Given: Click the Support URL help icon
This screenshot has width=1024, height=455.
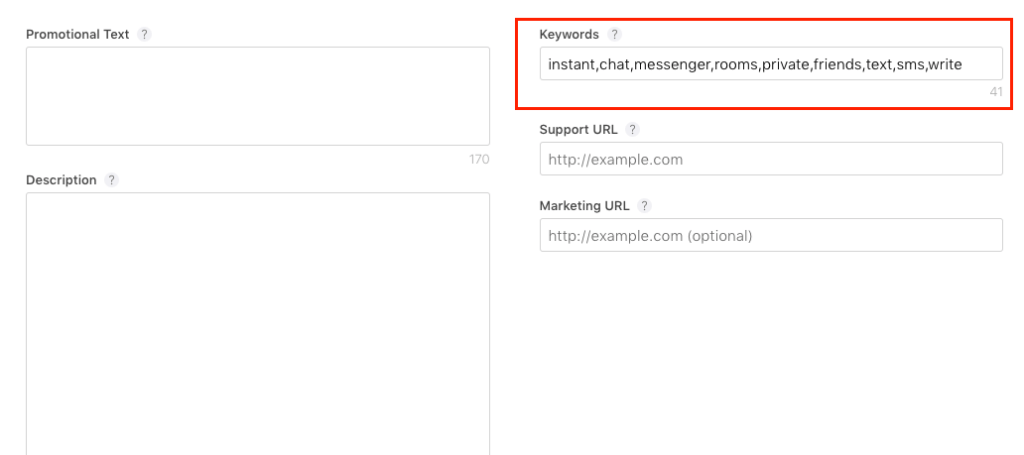Looking at the screenshot, I should pyautogui.click(x=632, y=130).
